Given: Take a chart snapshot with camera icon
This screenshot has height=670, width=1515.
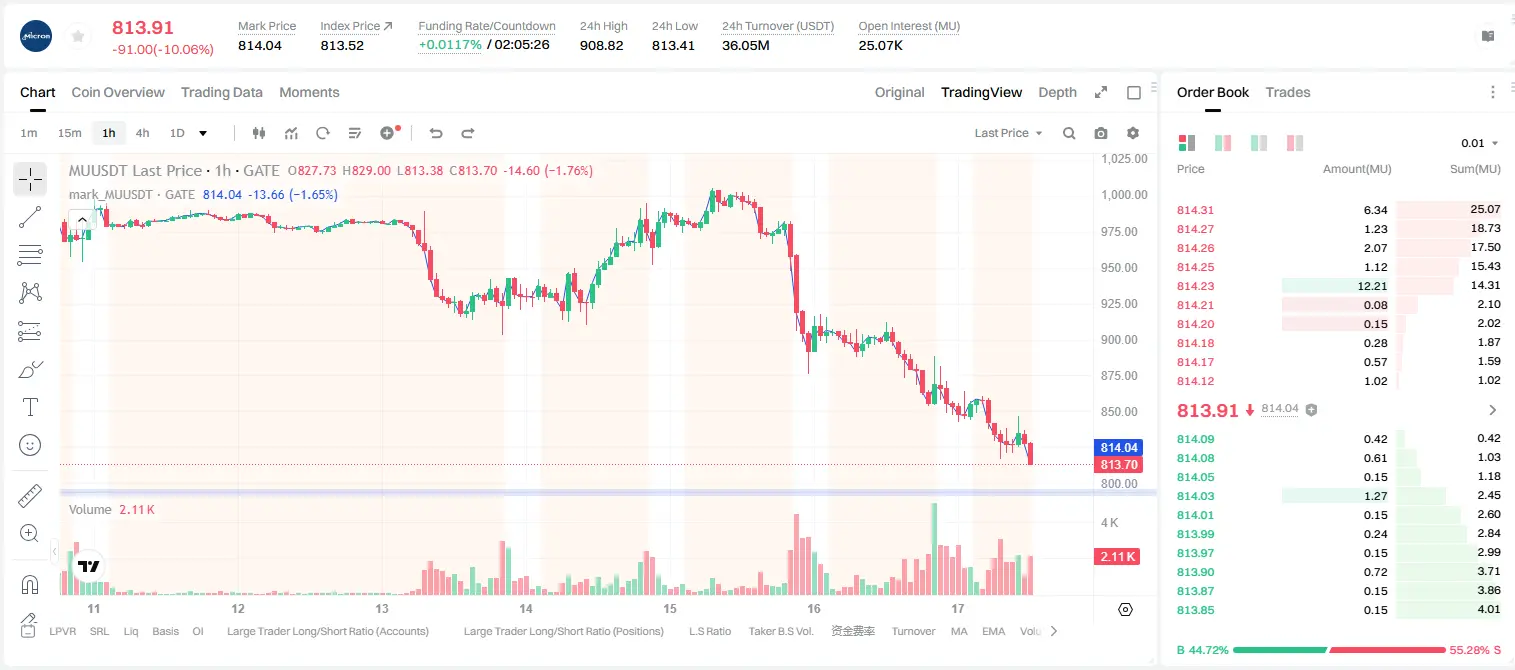Looking at the screenshot, I should click(x=1101, y=133).
